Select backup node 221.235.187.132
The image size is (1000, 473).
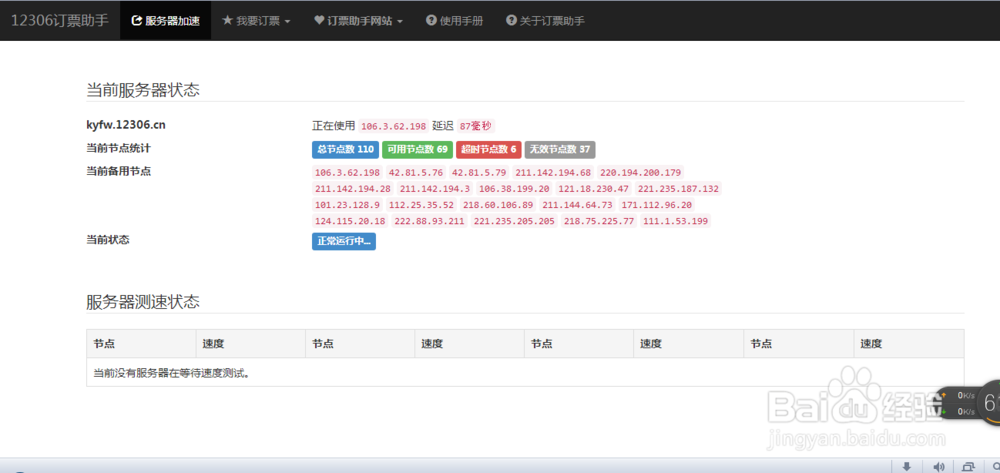point(679,189)
